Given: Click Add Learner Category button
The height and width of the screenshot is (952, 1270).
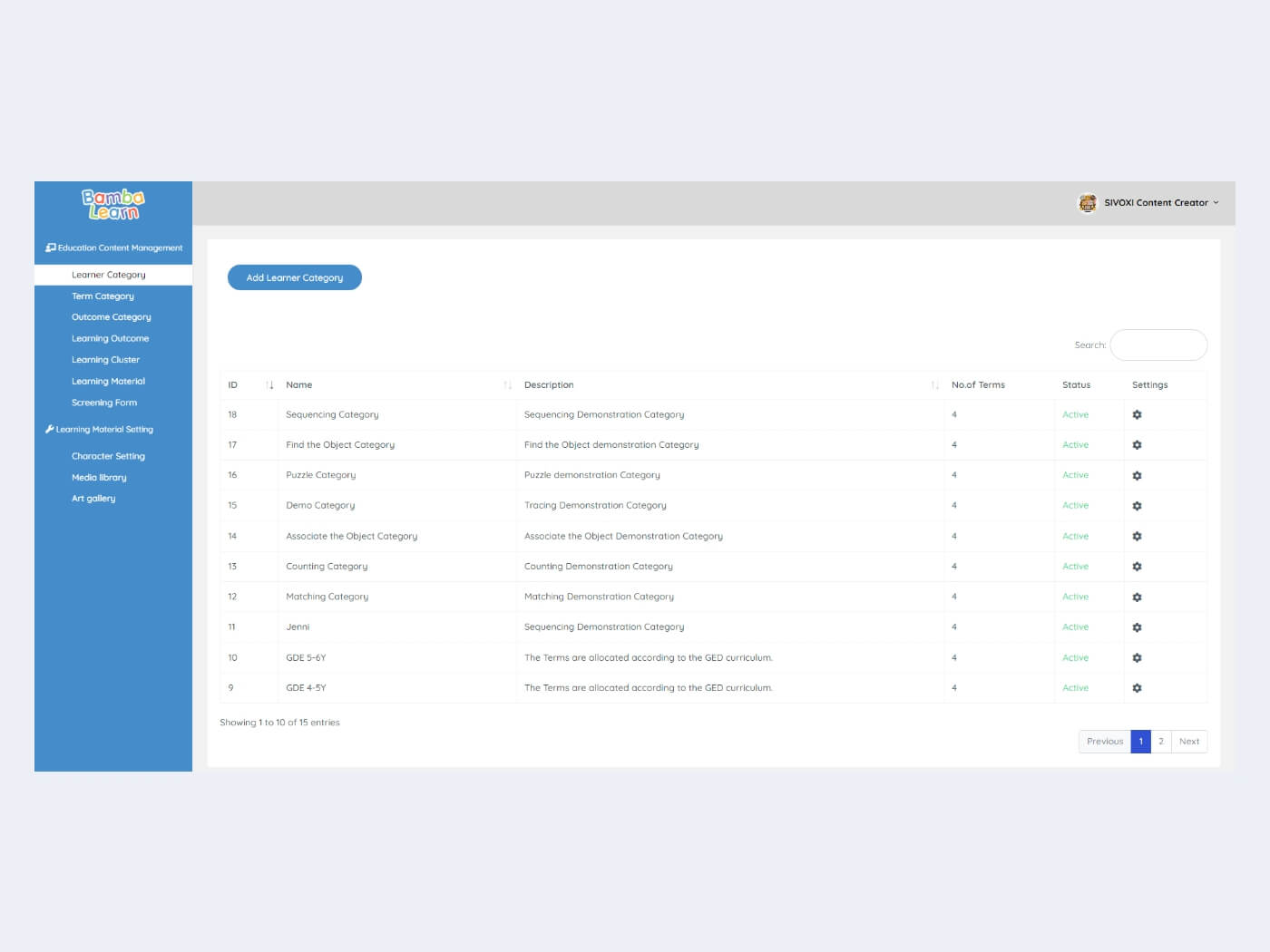Looking at the screenshot, I should [x=295, y=277].
